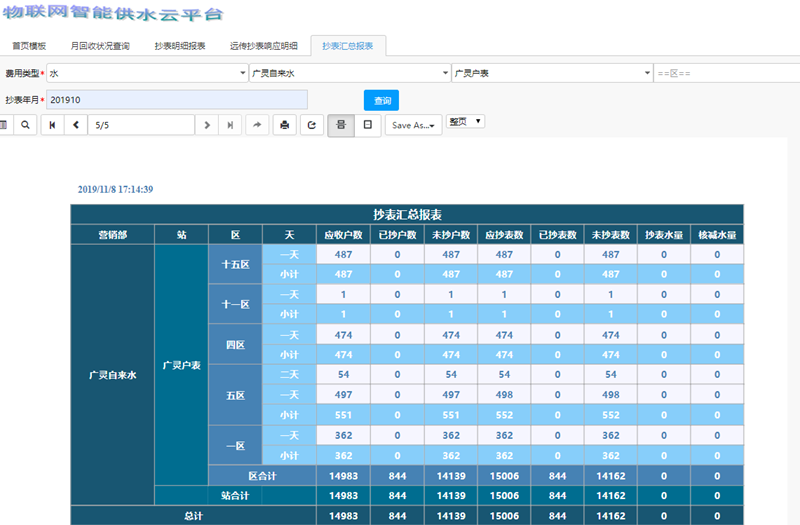Switch to the continuous page layout view
Image resolution: width=800 pixels, height=525 pixels.
coord(341,125)
